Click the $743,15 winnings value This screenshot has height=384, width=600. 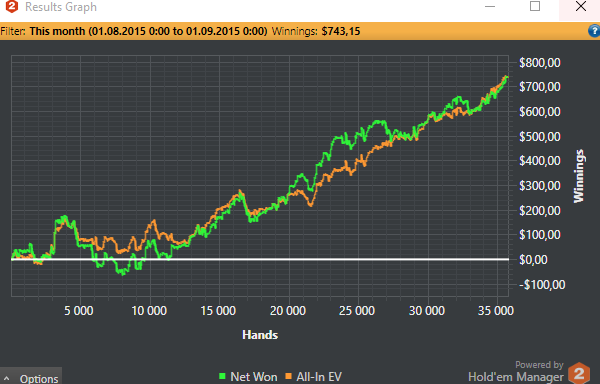341,31
